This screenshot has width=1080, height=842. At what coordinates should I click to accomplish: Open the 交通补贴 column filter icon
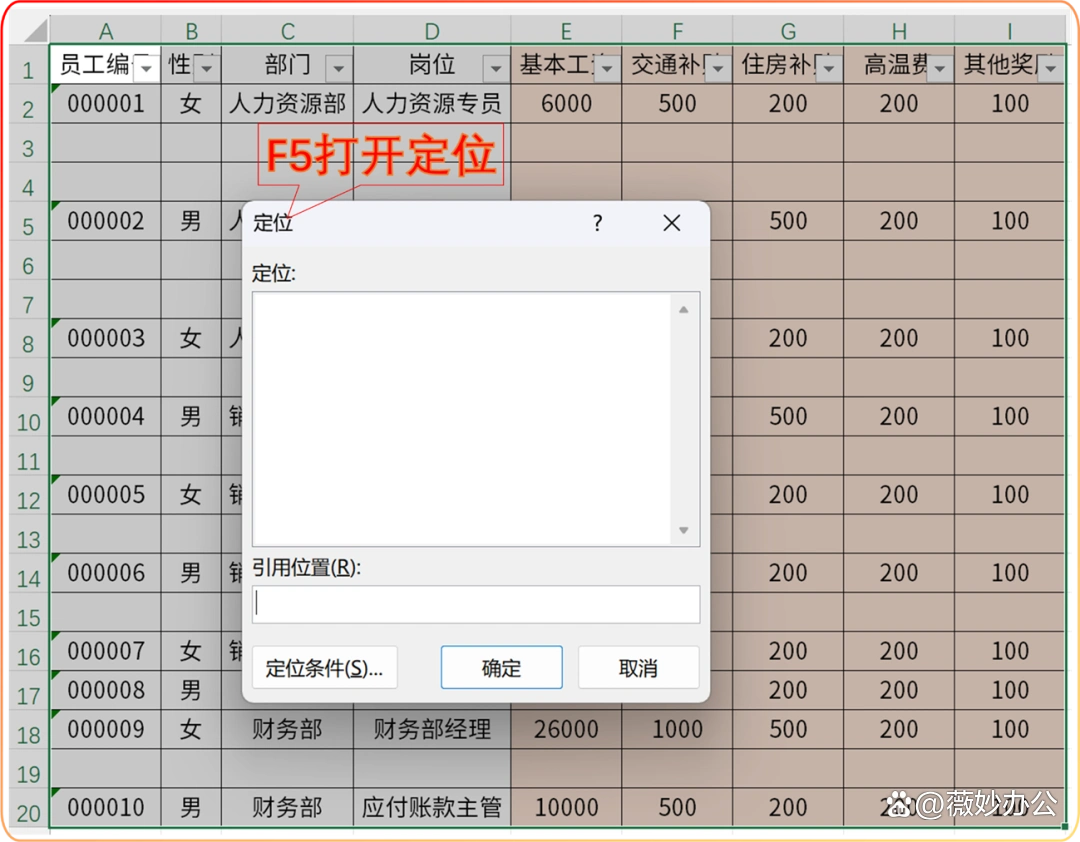coord(717,66)
